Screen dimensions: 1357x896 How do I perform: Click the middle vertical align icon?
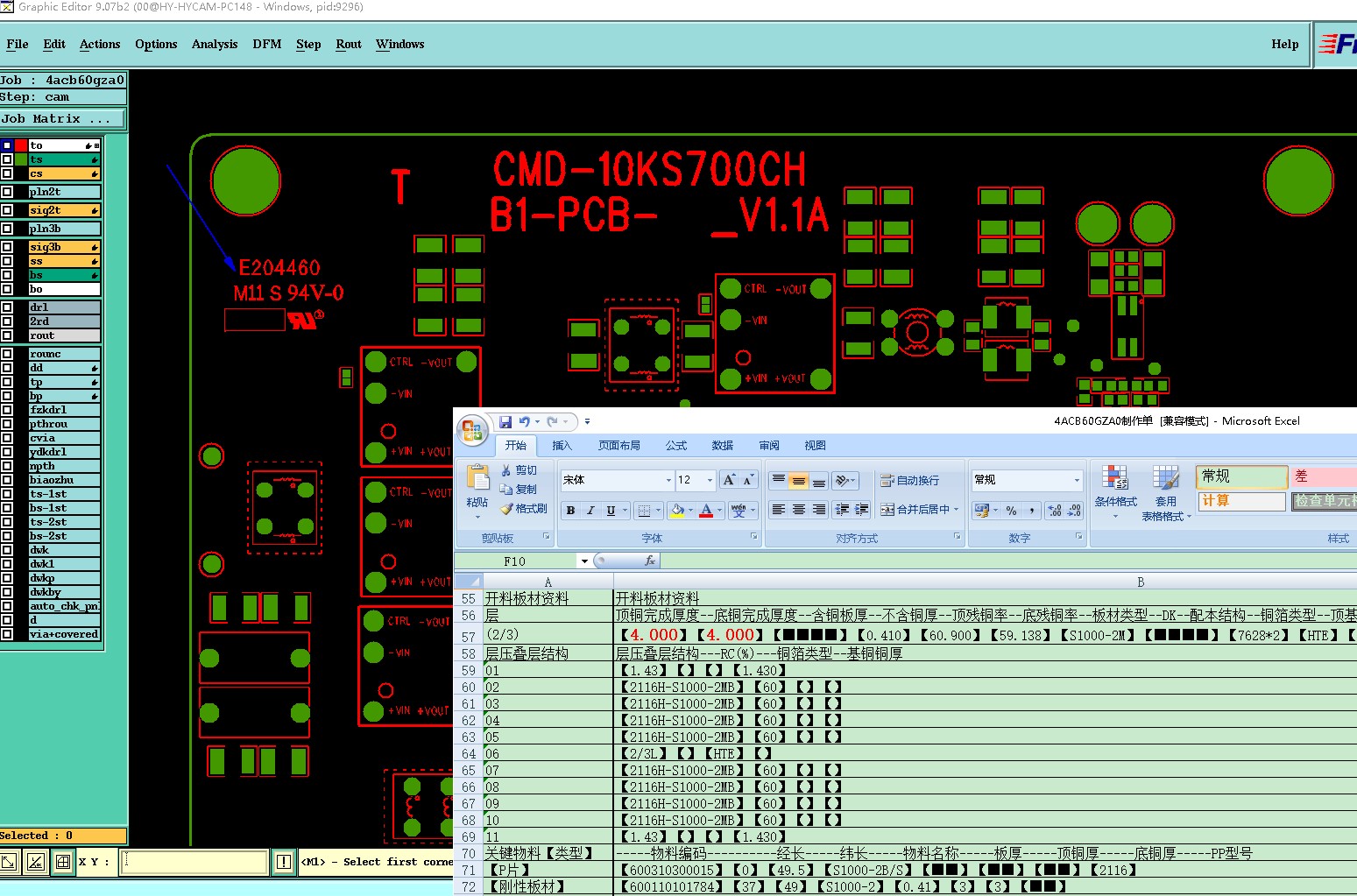[x=798, y=480]
